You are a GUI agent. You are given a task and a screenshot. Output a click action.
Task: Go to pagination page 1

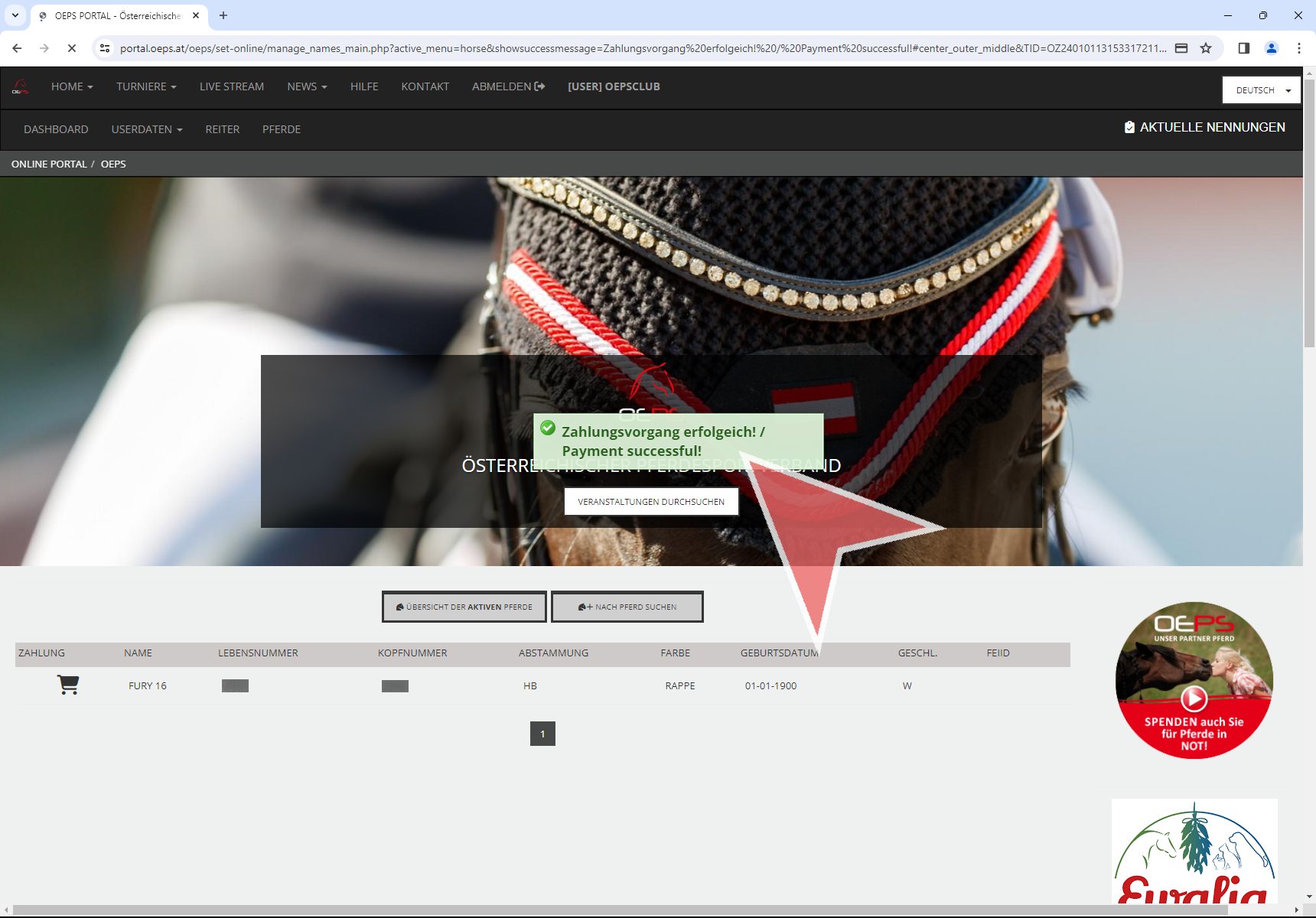pos(542,734)
